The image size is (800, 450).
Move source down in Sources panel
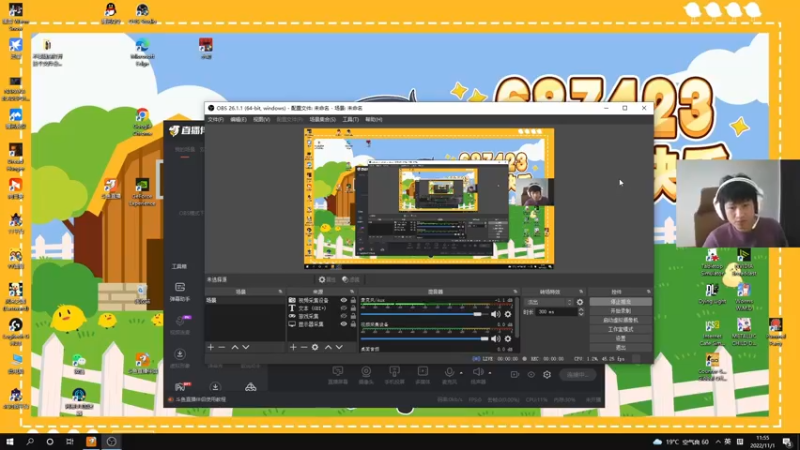click(339, 347)
